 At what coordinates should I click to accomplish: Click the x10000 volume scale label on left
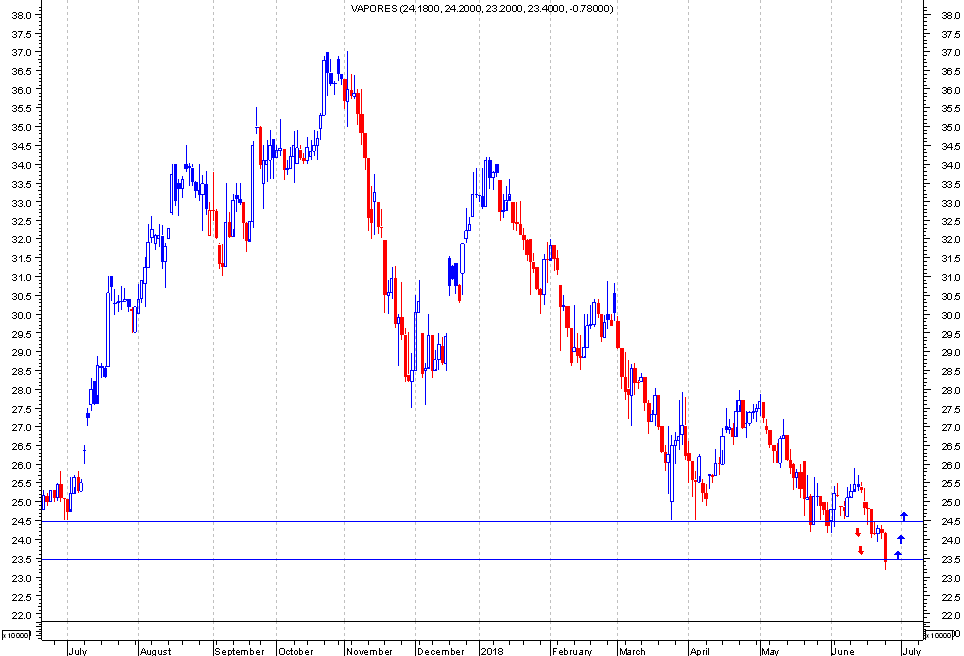coord(16,635)
